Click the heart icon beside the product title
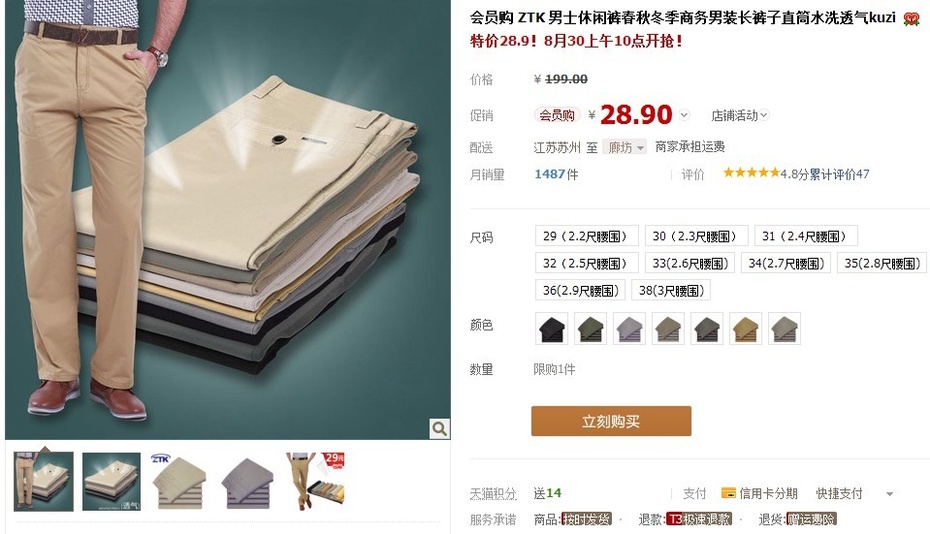This screenshot has width=930, height=534. (912, 19)
